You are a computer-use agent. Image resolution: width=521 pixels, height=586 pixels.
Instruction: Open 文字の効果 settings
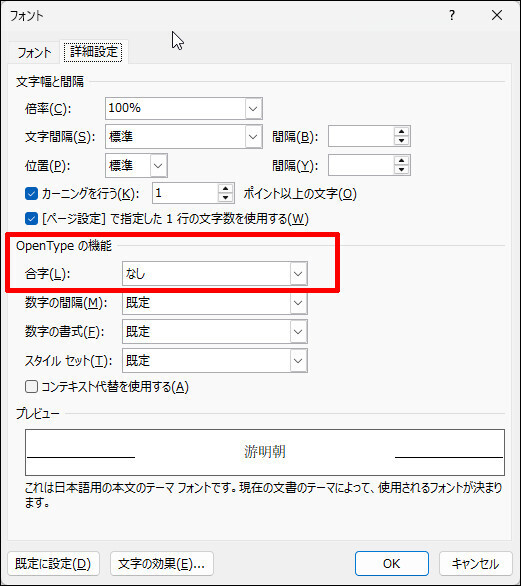[161, 564]
